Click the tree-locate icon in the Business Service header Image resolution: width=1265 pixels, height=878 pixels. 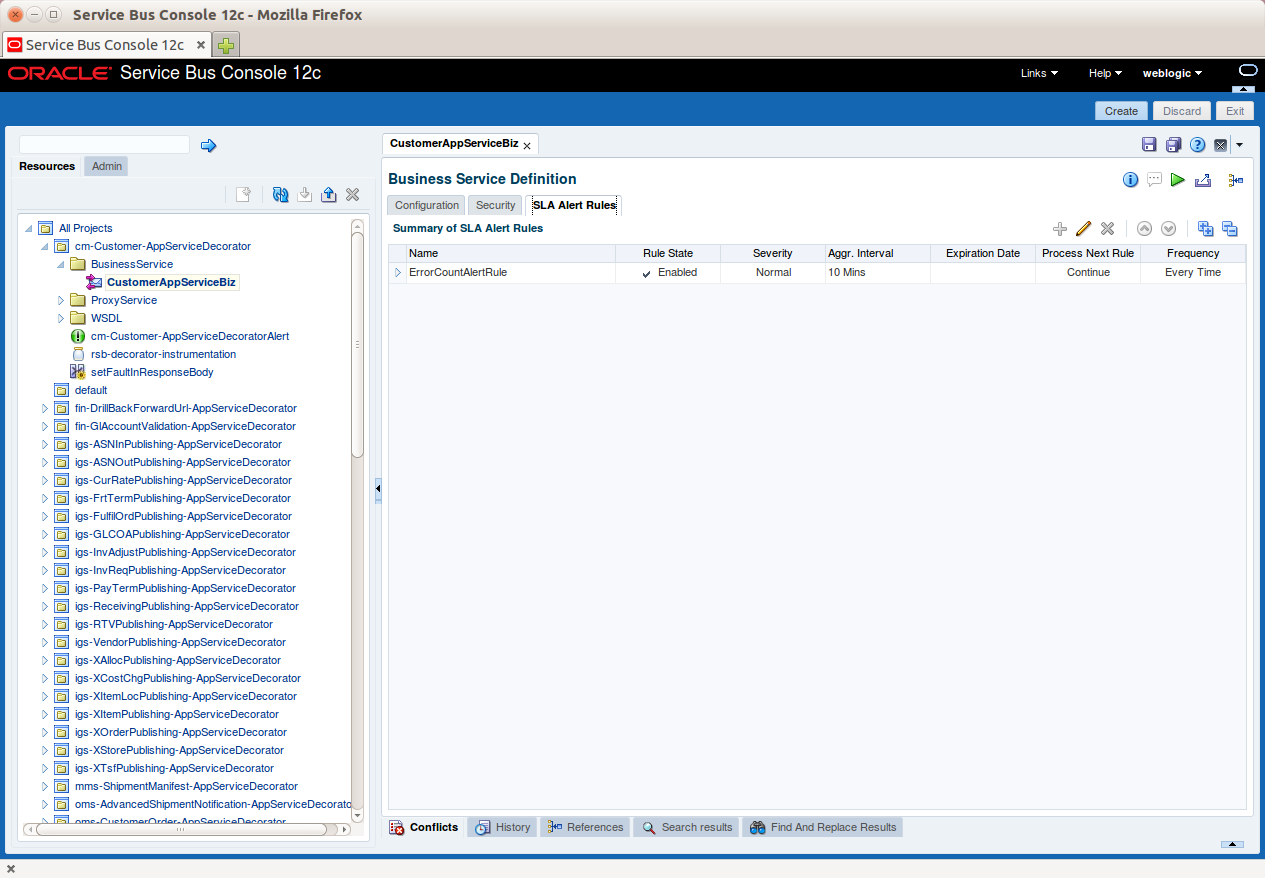coord(1236,180)
